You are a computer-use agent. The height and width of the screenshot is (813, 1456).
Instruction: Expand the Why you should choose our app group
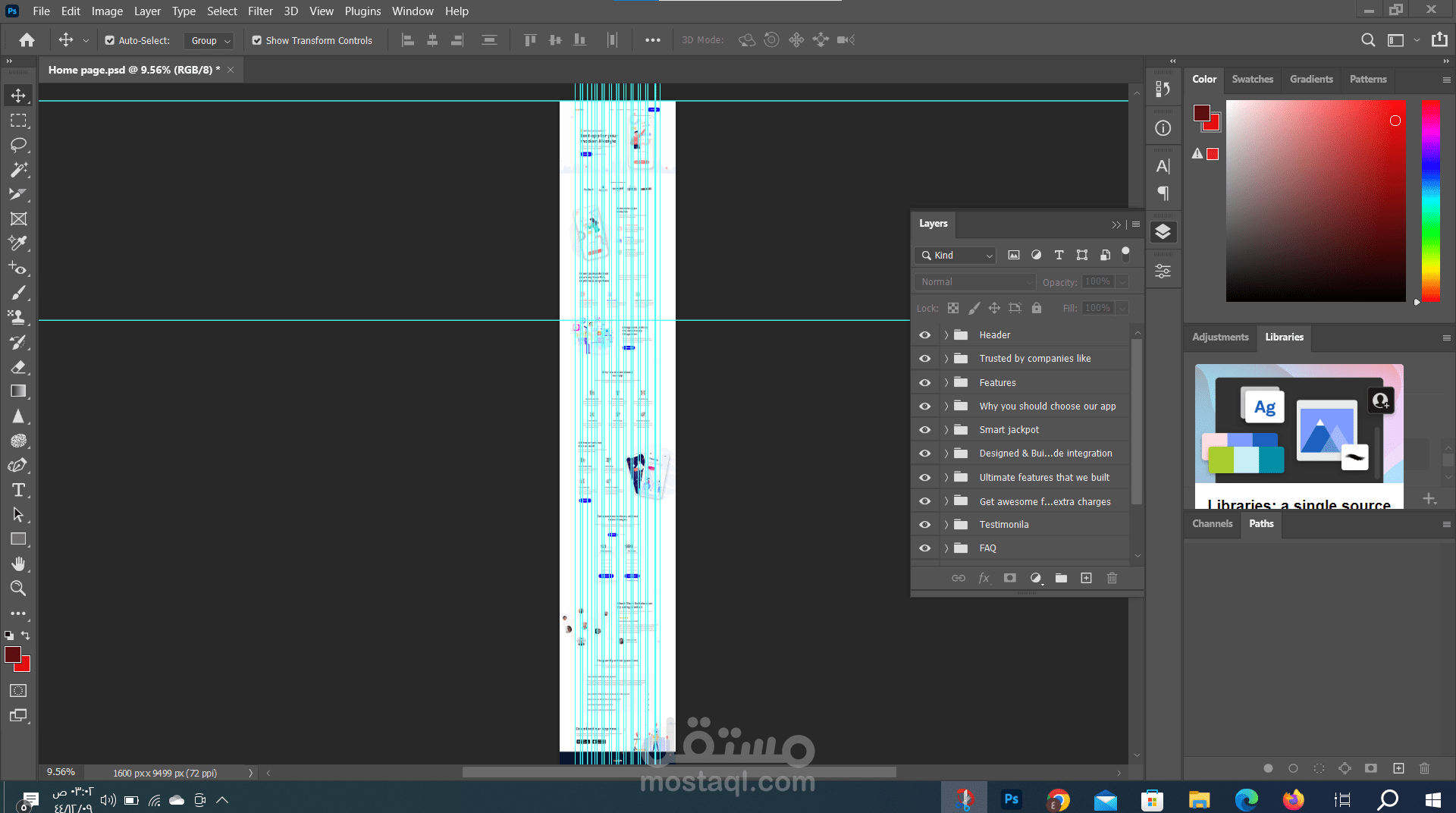coord(946,406)
